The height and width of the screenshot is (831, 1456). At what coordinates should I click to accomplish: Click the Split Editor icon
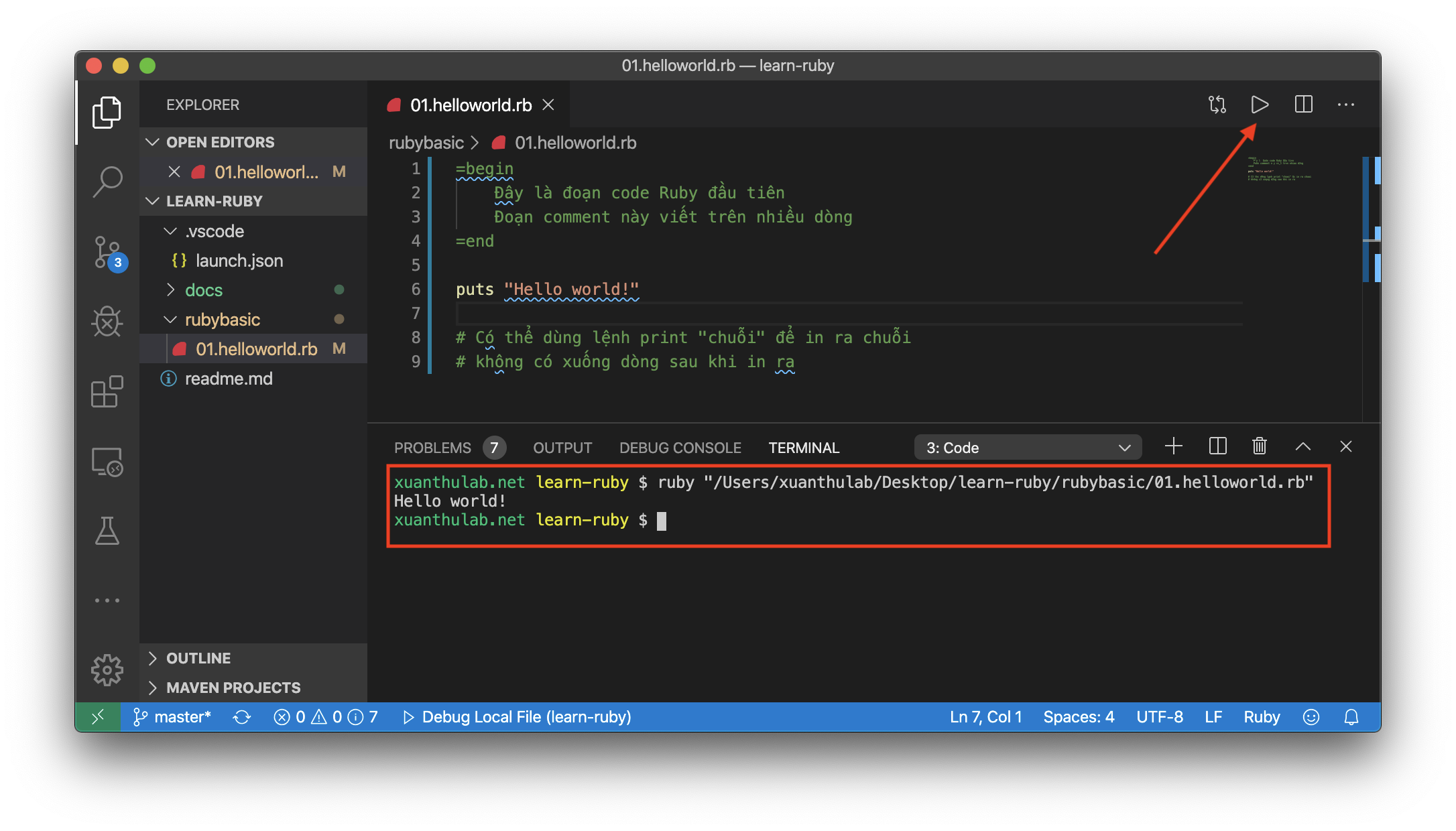[x=1303, y=105]
